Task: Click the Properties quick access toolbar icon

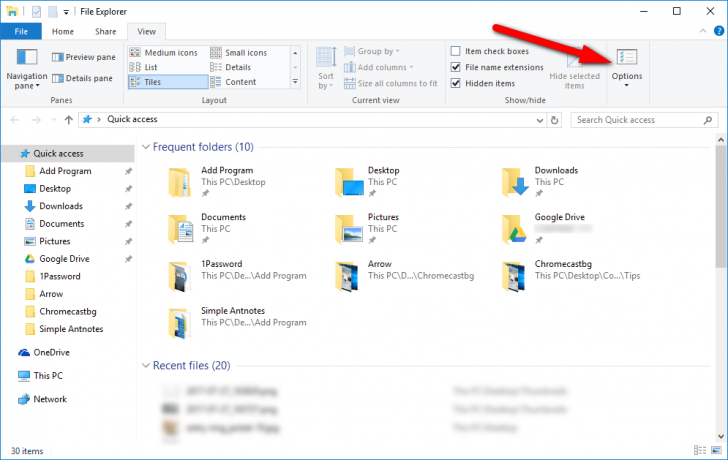Action: coord(36,12)
